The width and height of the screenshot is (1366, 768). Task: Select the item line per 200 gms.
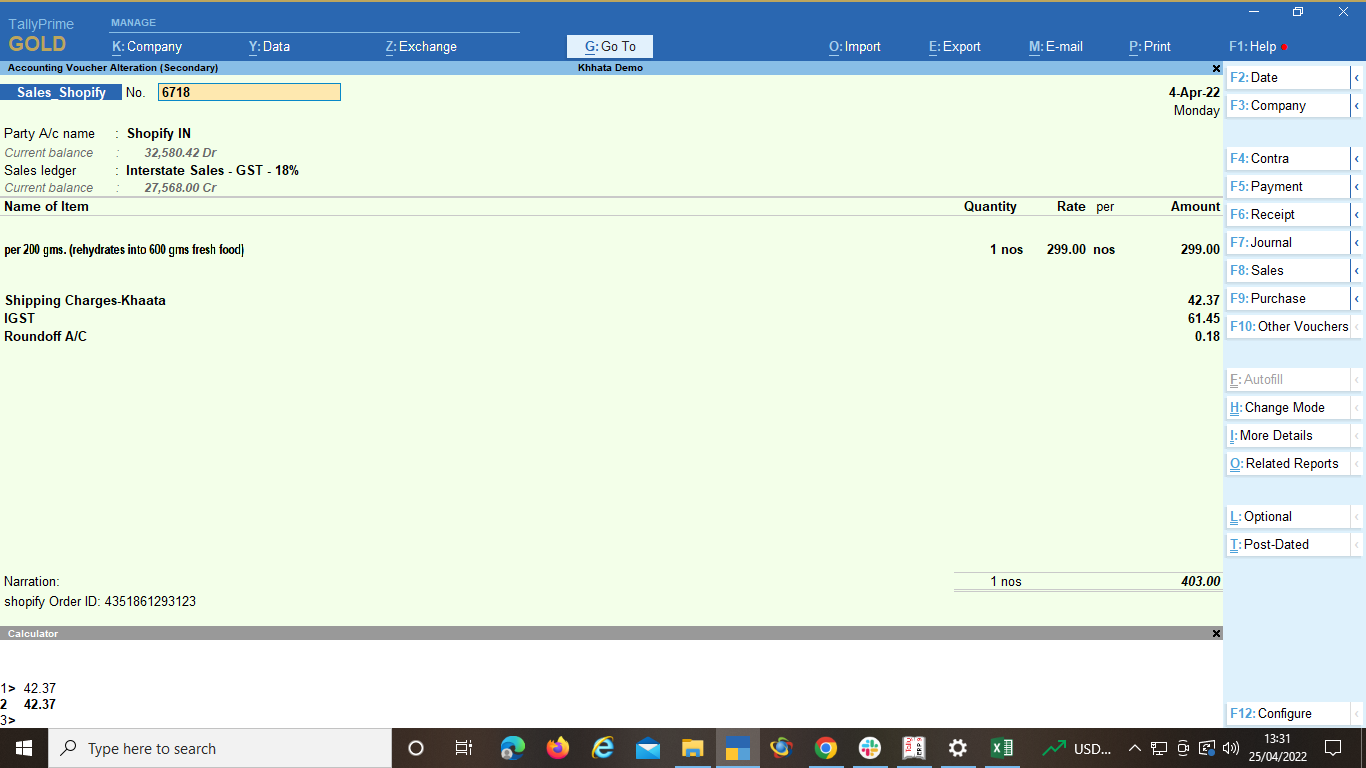click(x=124, y=249)
